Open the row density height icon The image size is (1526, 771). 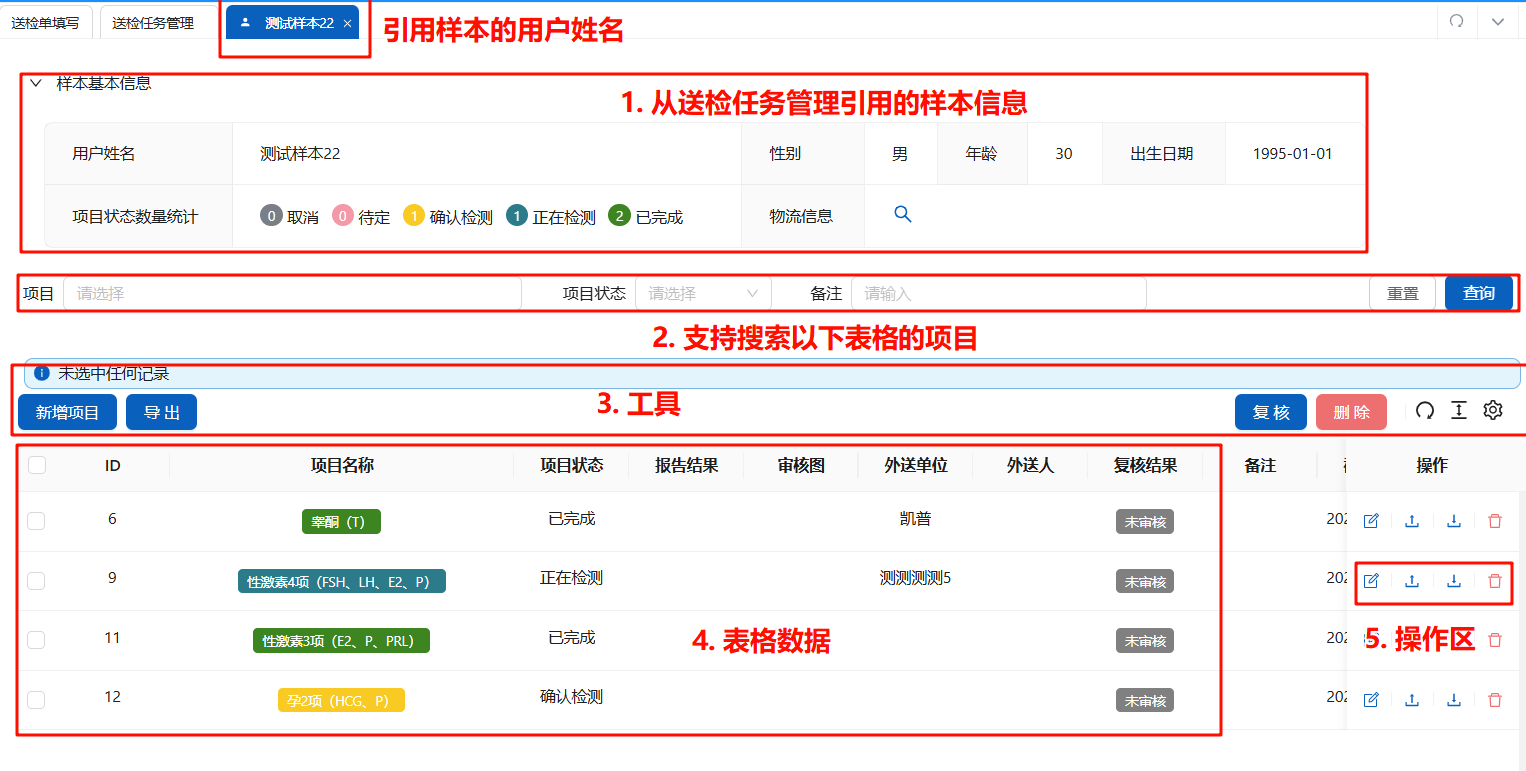pos(1459,411)
